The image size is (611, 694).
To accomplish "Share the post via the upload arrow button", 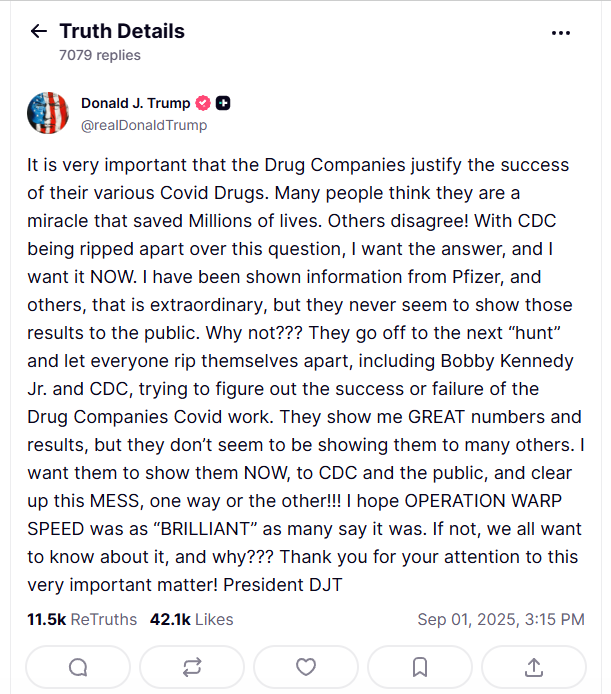I will point(534,667).
